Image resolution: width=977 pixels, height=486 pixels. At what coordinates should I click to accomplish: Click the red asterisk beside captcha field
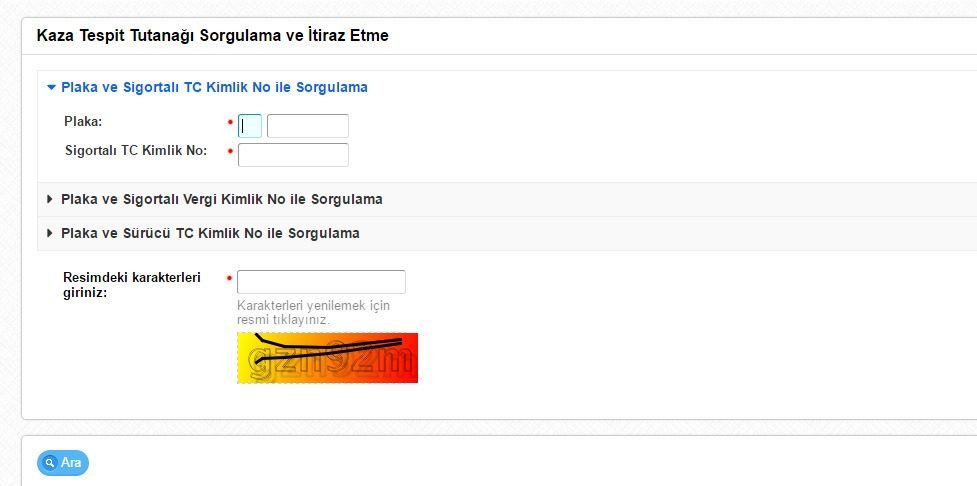(x=230, y=278)
